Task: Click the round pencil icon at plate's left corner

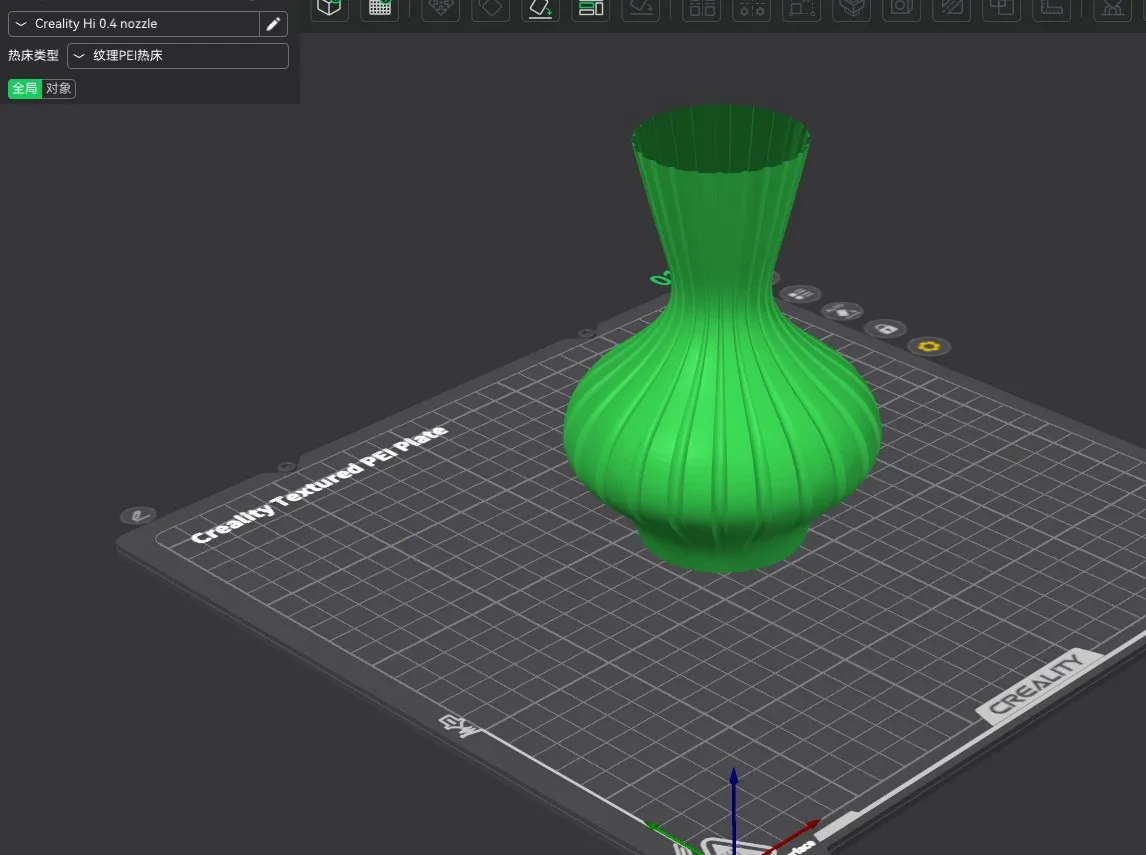Action: coord(138,516)
